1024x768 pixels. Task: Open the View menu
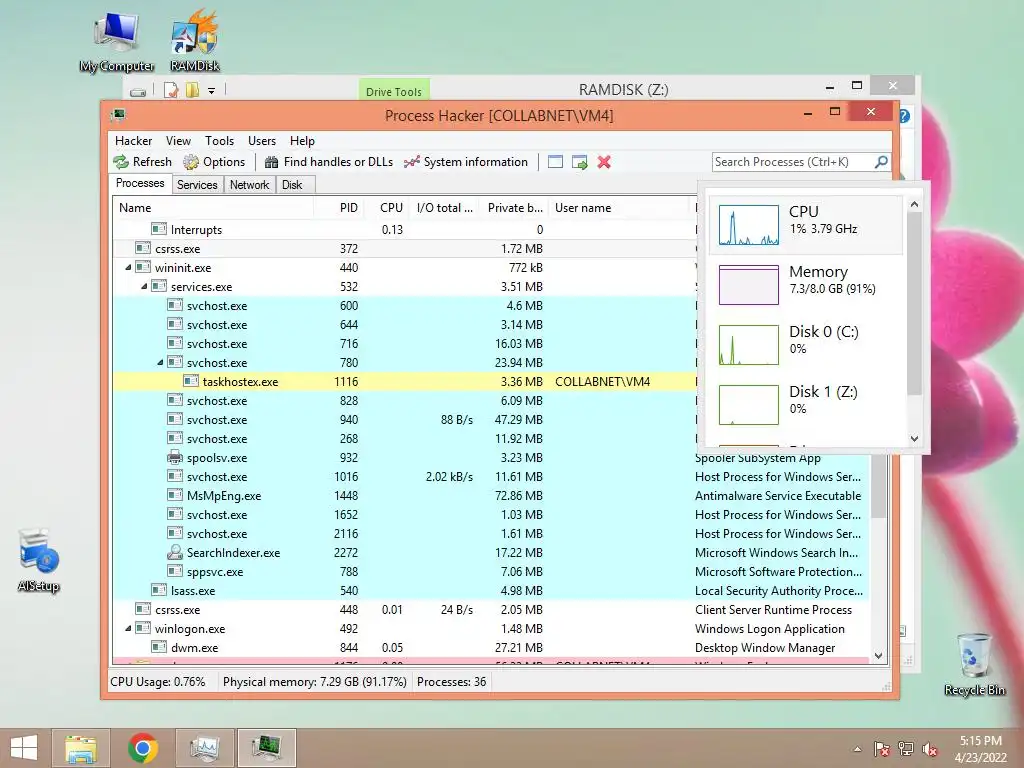pos(178,141)
